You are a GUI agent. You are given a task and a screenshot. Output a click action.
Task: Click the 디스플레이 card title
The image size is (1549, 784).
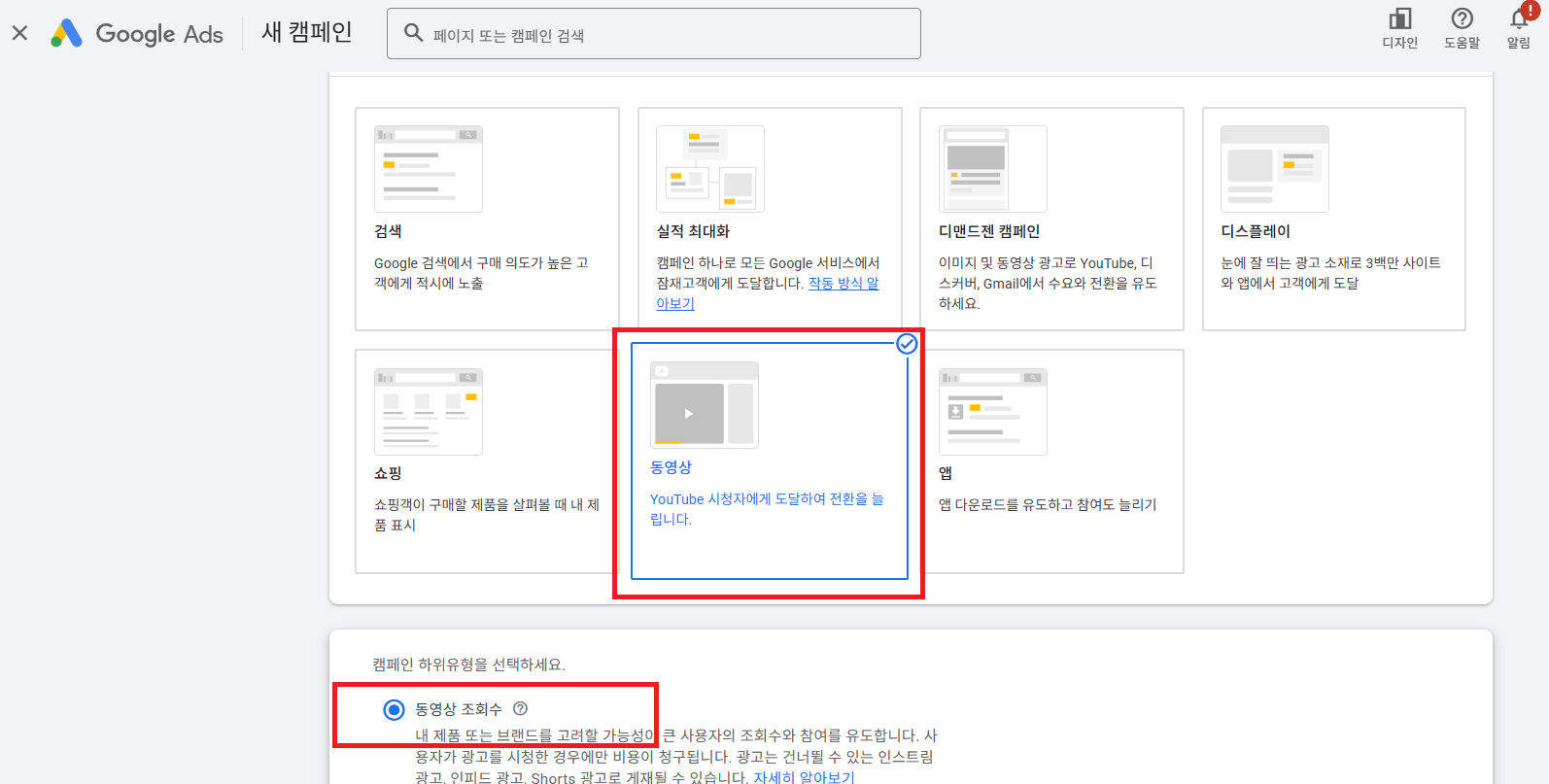click(1256, 231)
